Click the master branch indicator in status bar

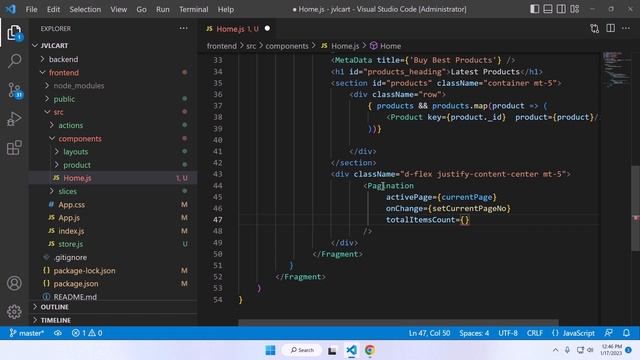(27, 333)
